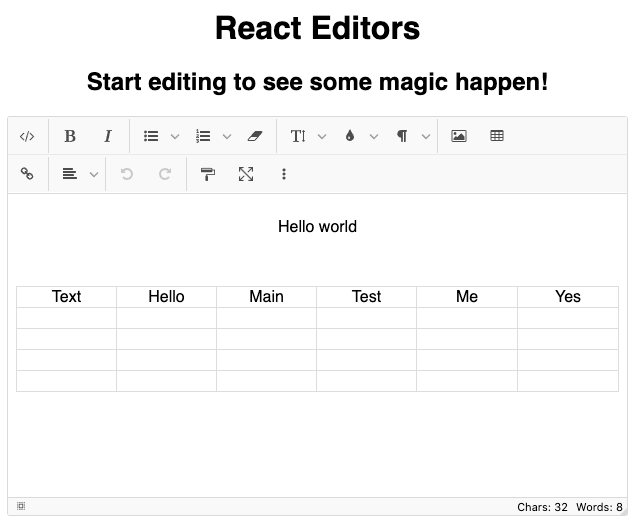635x532 pixels.
Task: Click the 'React Editors' heading
Action: 318,28
